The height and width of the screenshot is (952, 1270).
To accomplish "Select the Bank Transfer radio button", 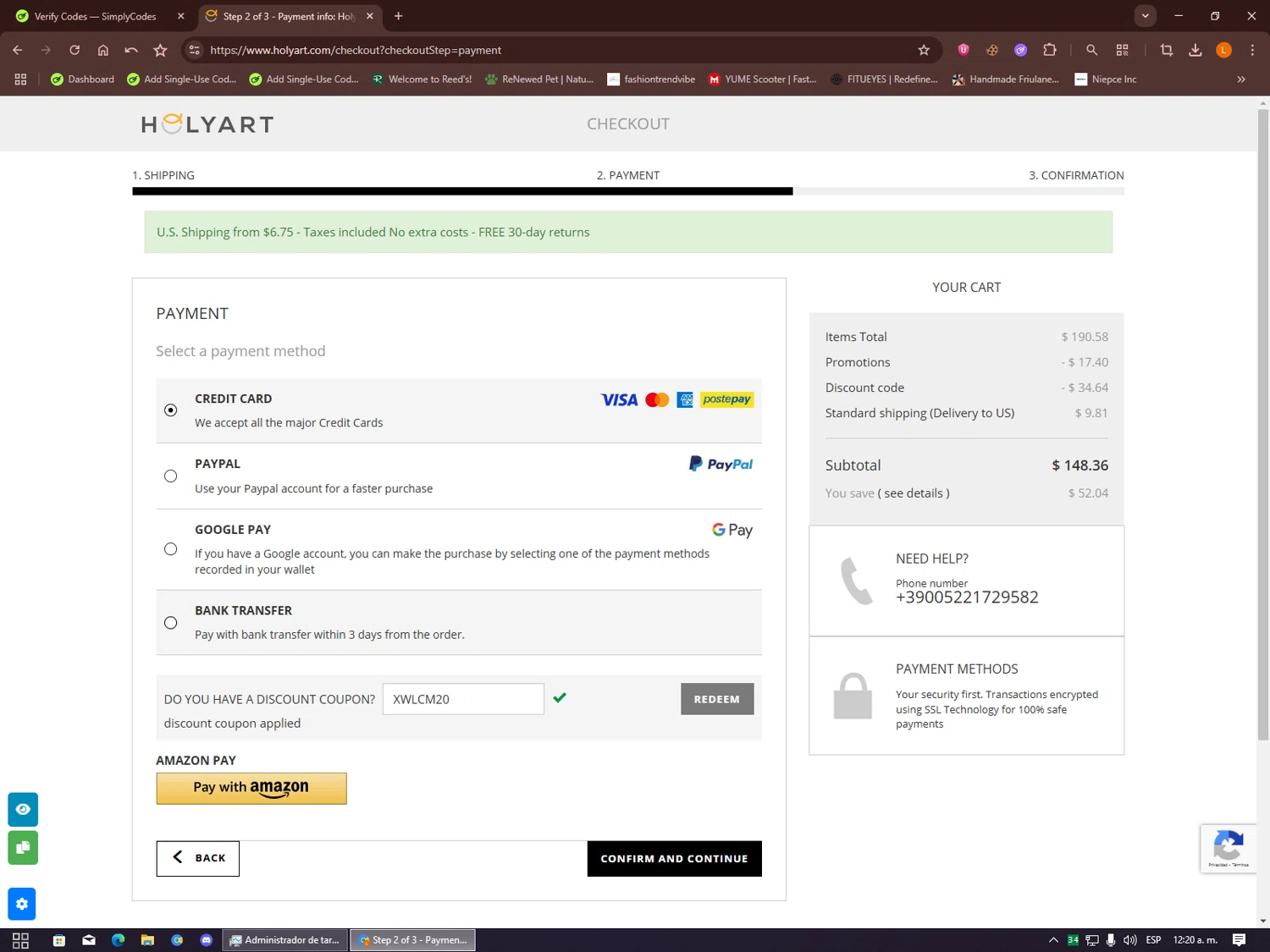I will tap(170, 623).
